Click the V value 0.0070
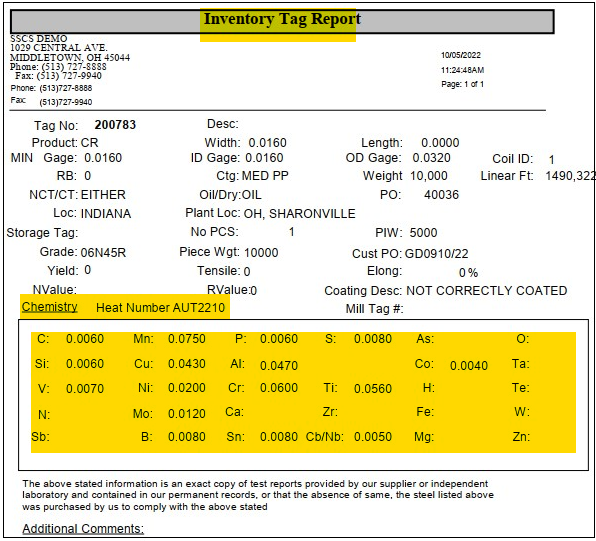The width and height of the screenshot is (596, 541). pos(85,389)
